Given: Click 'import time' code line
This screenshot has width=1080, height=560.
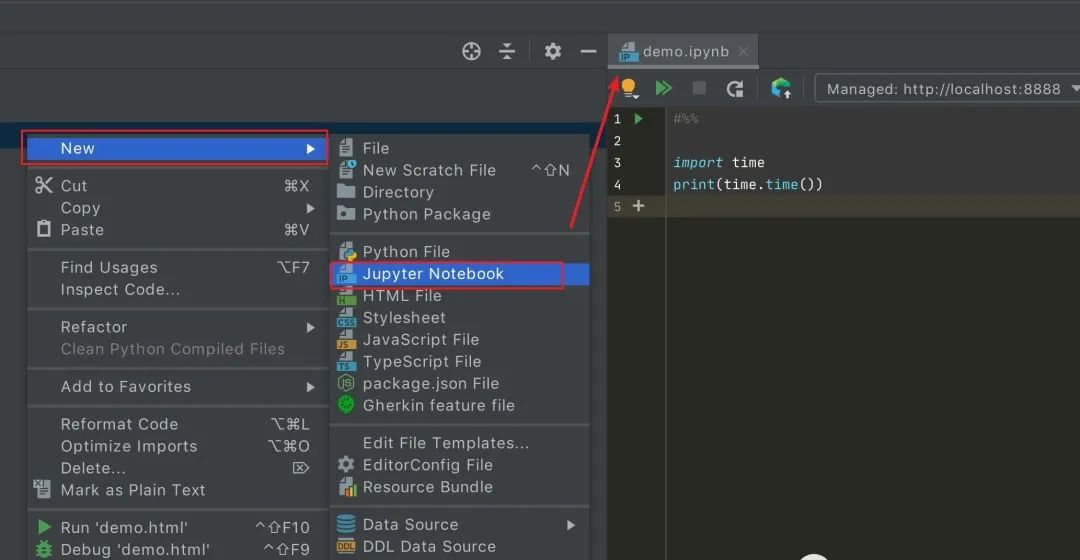Looking at the screenshot, I should coord(718,163).
